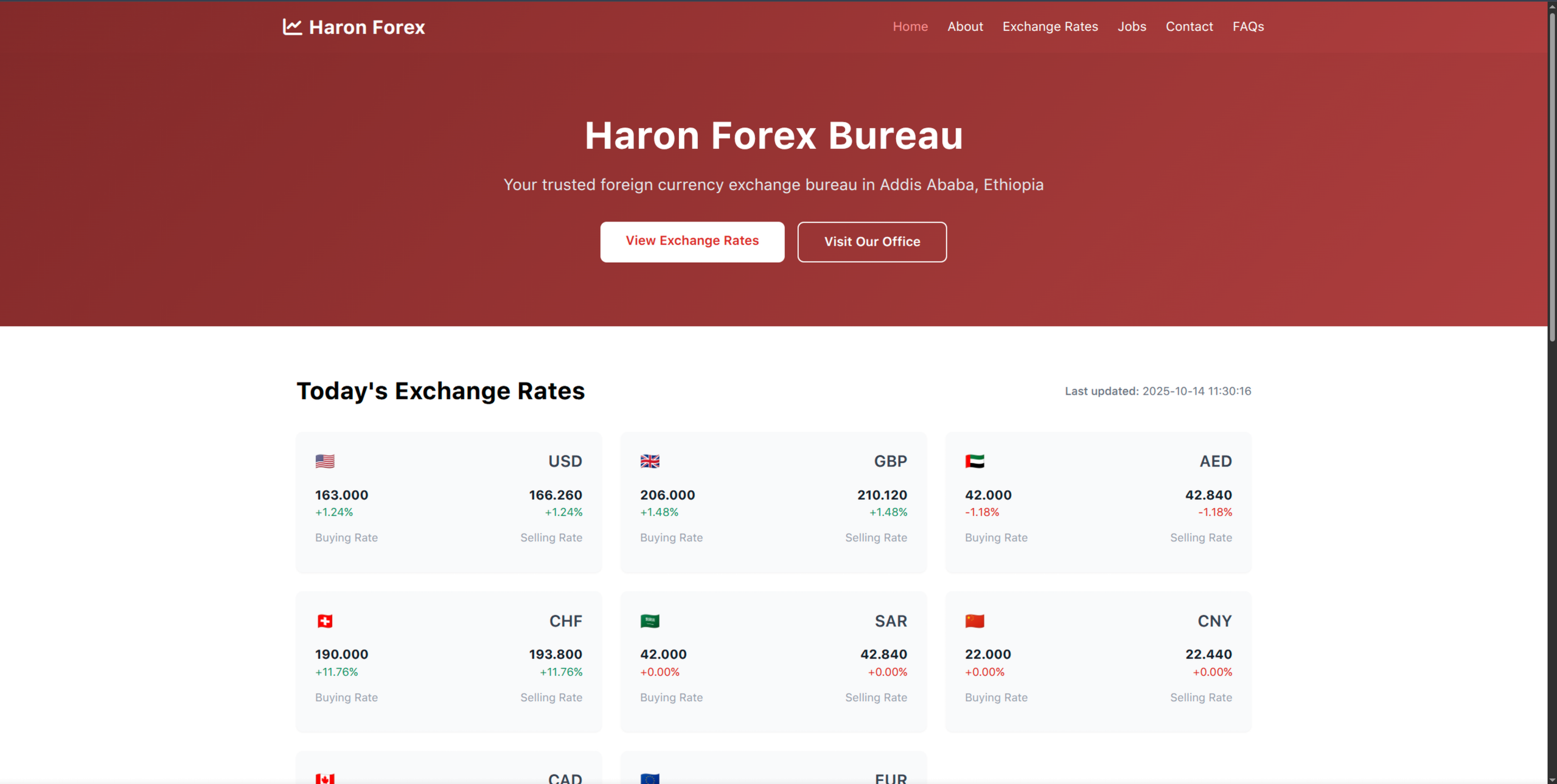
Task: Click the View Exchange Rates button
Action: tap(692, 241)
